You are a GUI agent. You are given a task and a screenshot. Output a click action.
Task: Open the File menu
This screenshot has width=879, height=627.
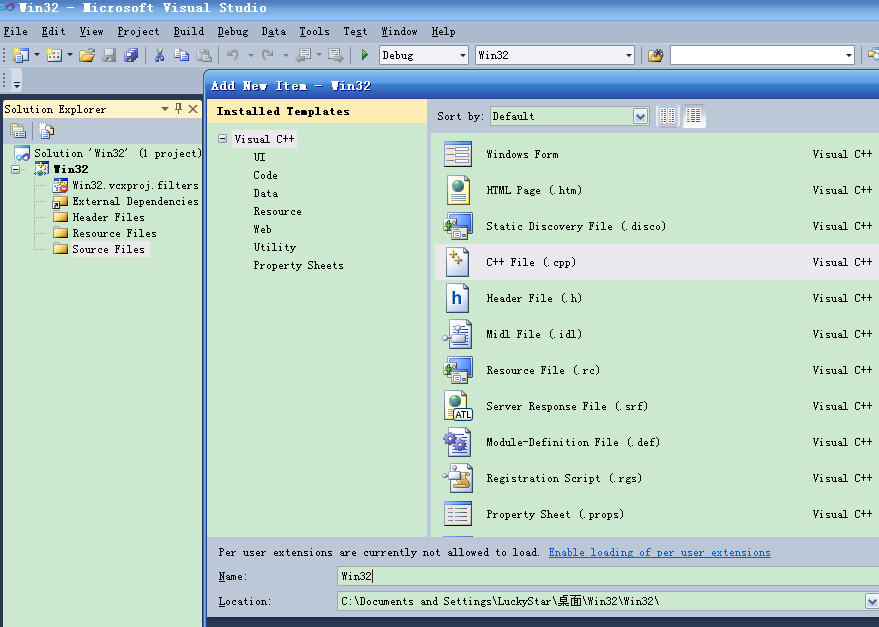pyautogui.click(x=15, y=31)
